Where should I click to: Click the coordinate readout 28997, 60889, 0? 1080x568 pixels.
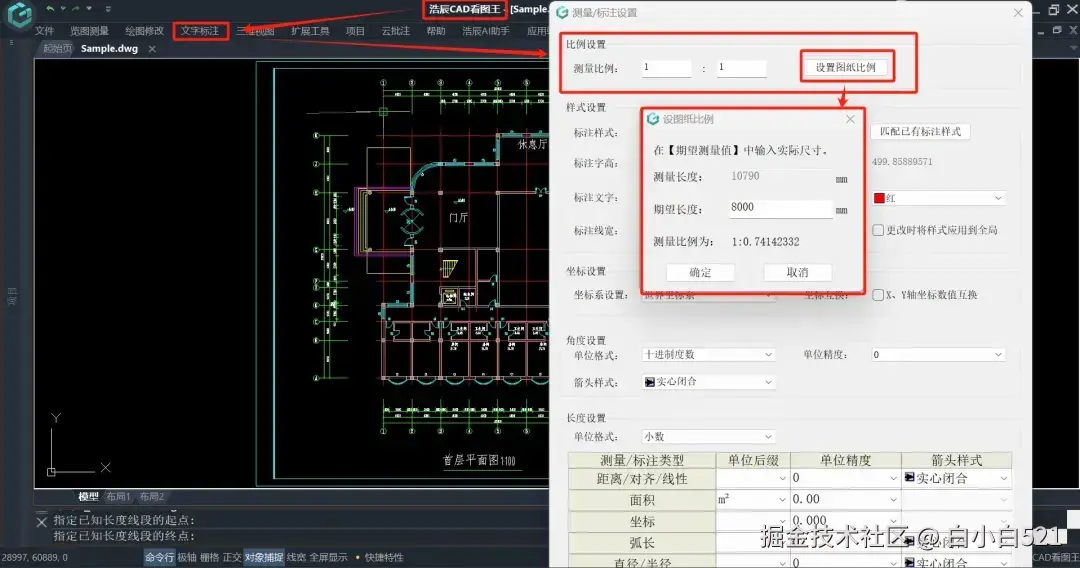tap(35, 558)
